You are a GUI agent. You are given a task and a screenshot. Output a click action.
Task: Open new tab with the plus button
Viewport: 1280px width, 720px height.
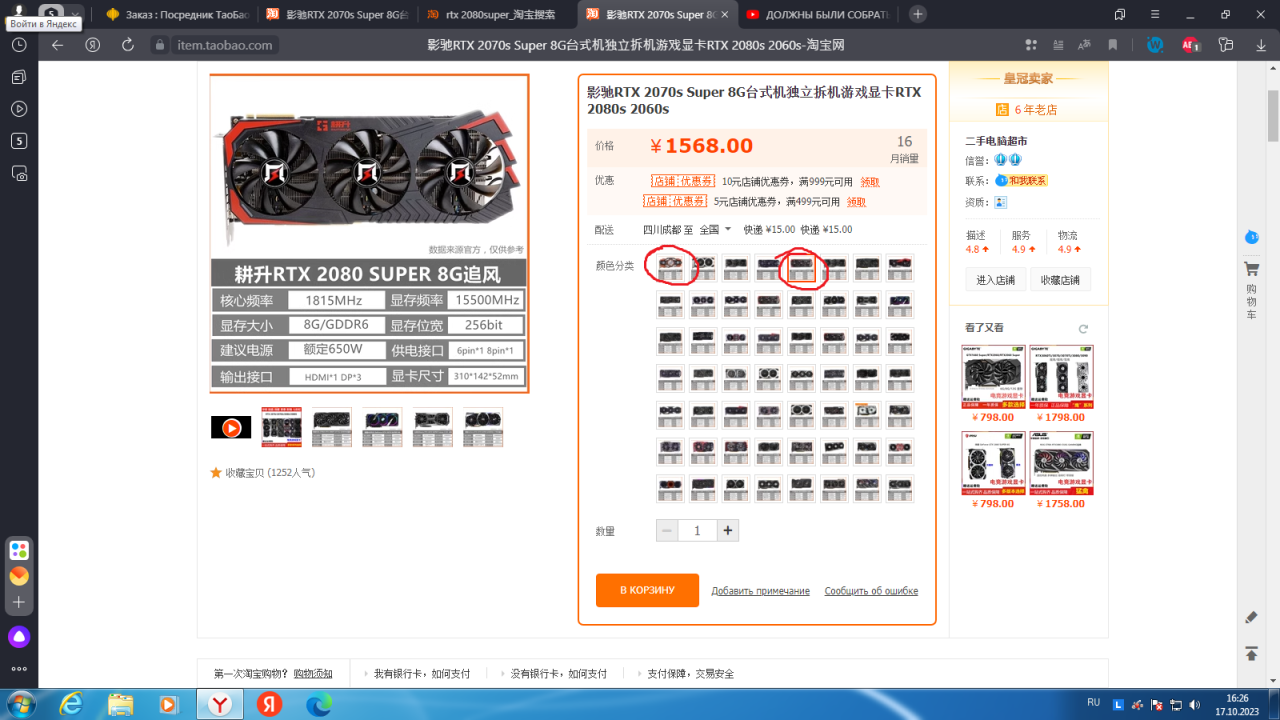(x=917, y=14)
